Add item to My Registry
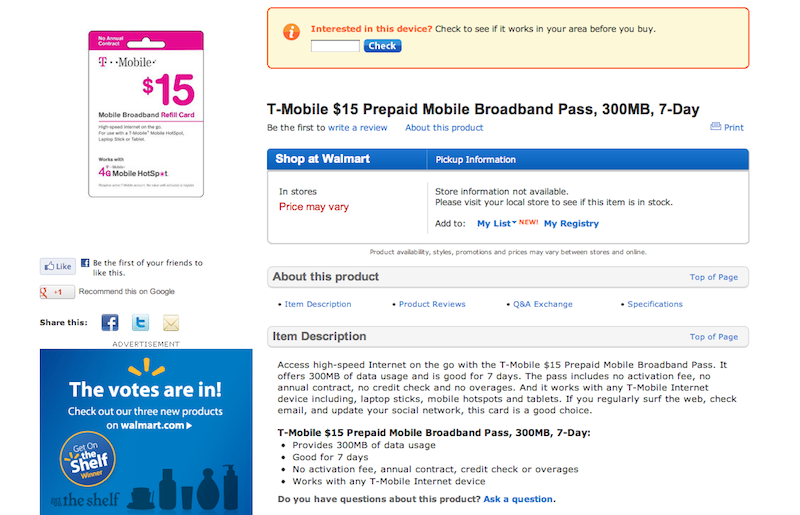The height and width of the screenshot is (515, 800). (x=571, y=224)
